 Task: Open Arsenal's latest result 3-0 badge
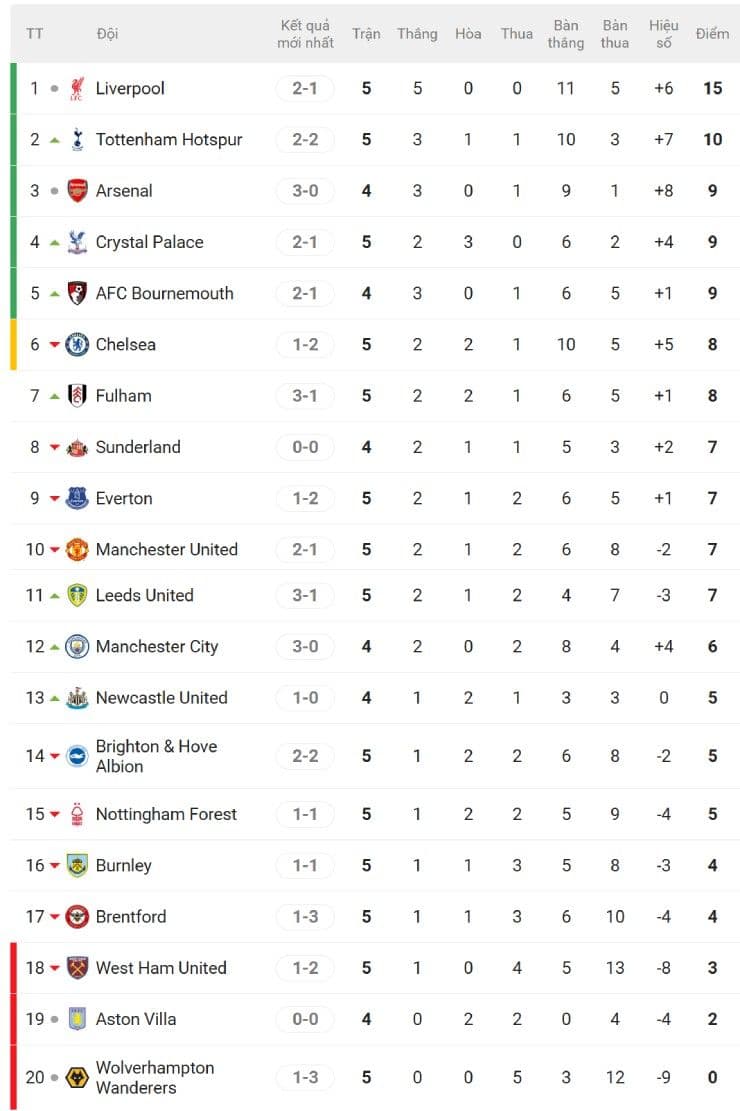coord(305,191)
